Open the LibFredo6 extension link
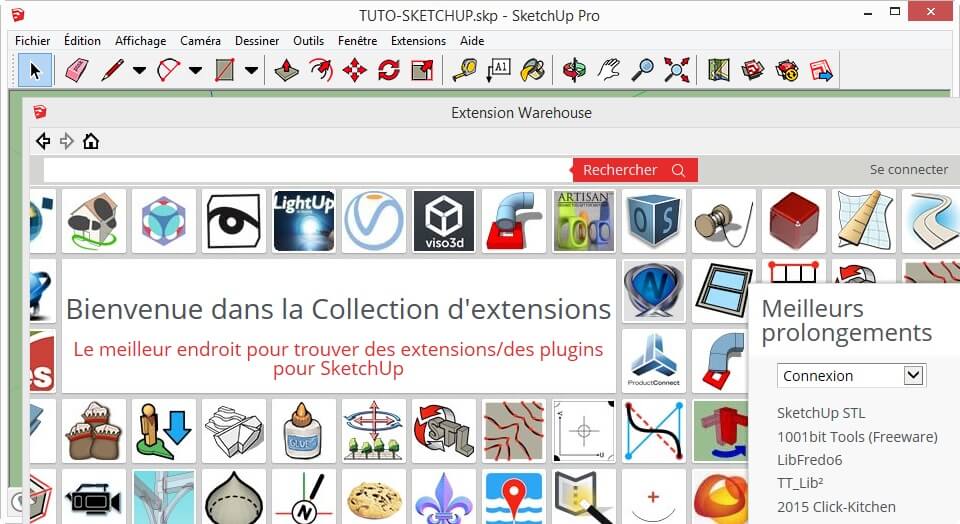The width and height of the screenshot is (960, 524). pos(809,460)
